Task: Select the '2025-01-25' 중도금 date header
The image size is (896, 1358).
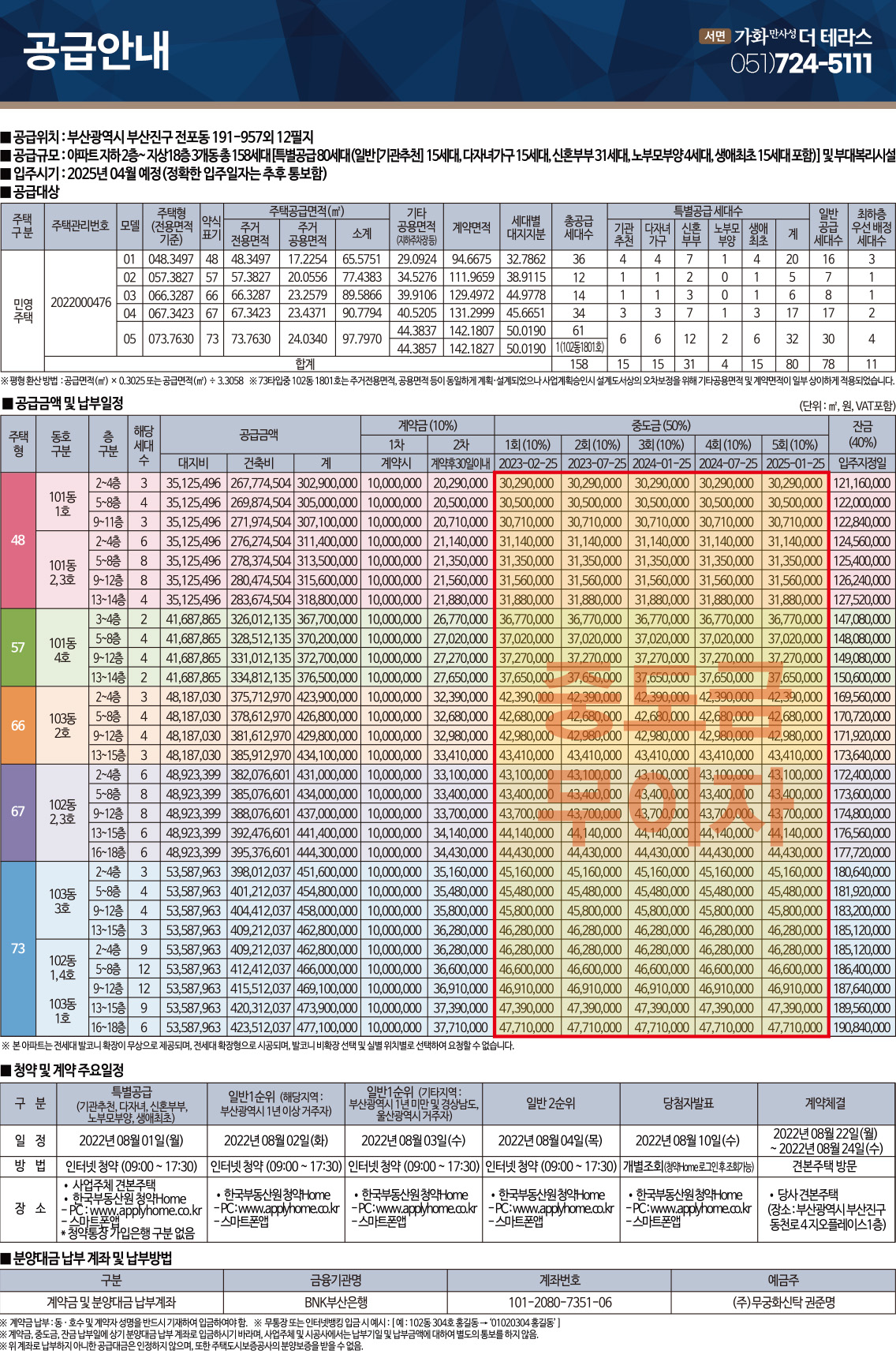Action: [x=795, y=463]
